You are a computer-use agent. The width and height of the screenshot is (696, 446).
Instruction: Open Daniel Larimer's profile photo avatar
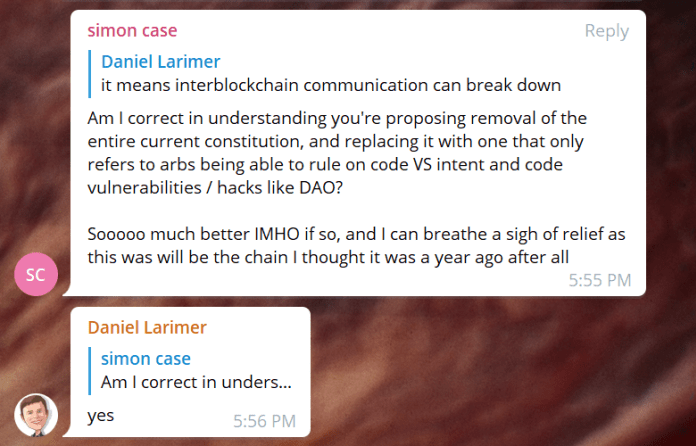(x=36, y=414)
